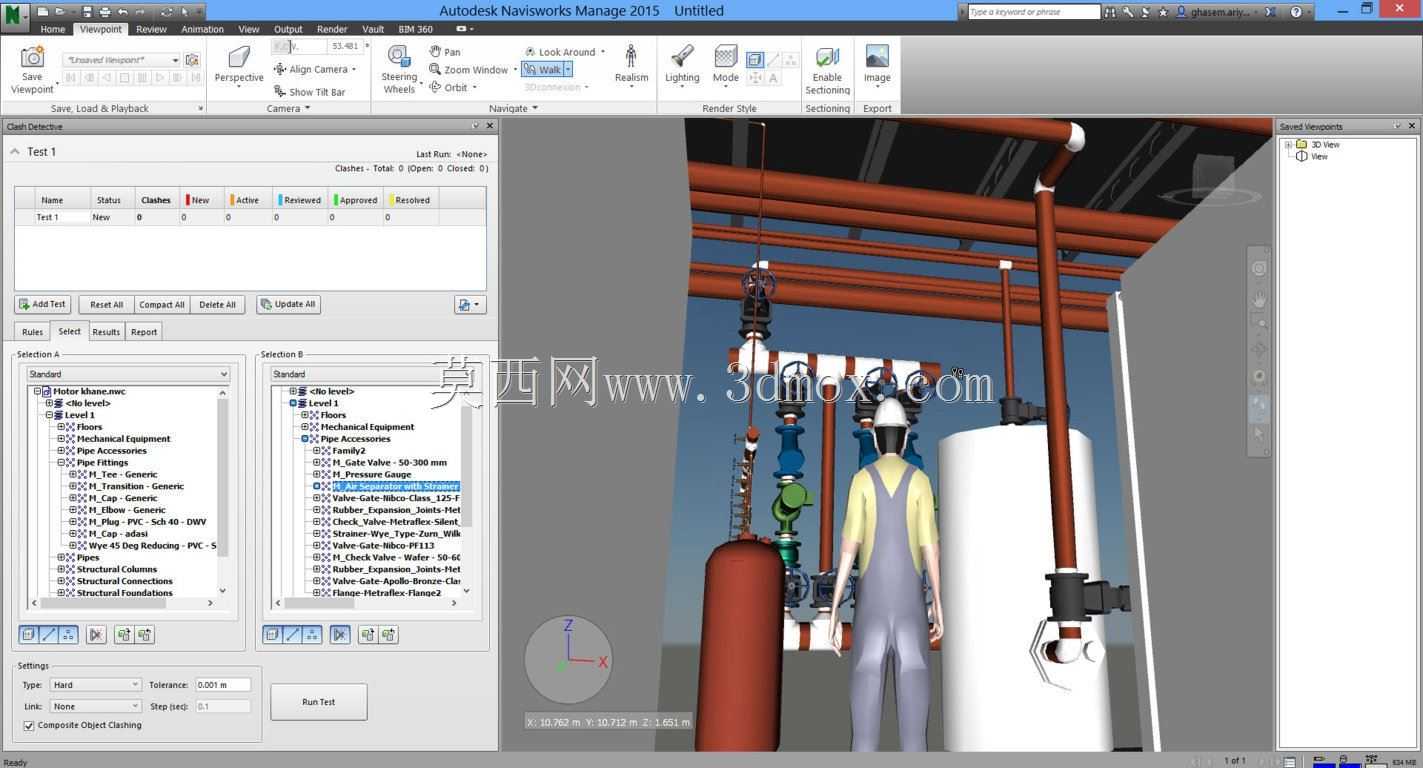Toggle Composite Object Clashing checkbox

(29, 726)
